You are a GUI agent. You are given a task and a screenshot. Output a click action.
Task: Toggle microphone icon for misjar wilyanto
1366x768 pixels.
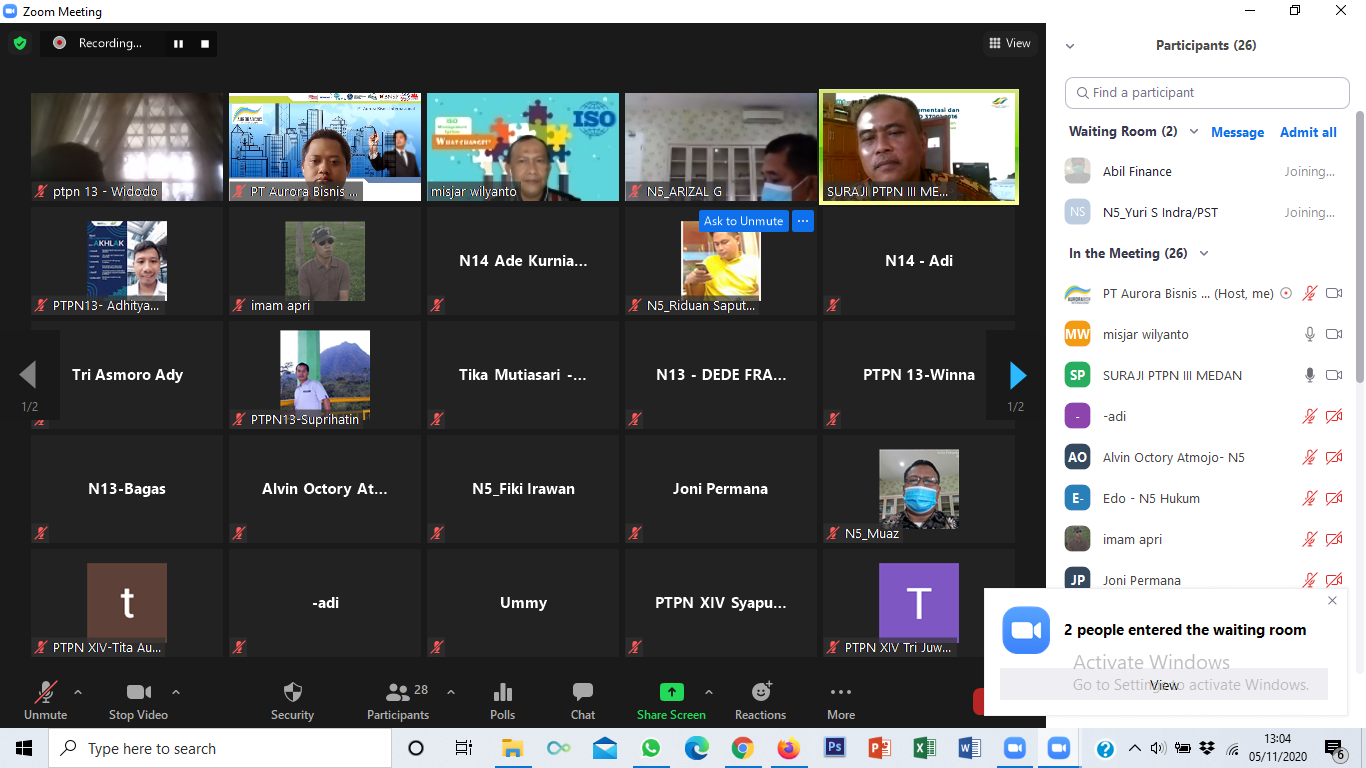coord(1309,334)
